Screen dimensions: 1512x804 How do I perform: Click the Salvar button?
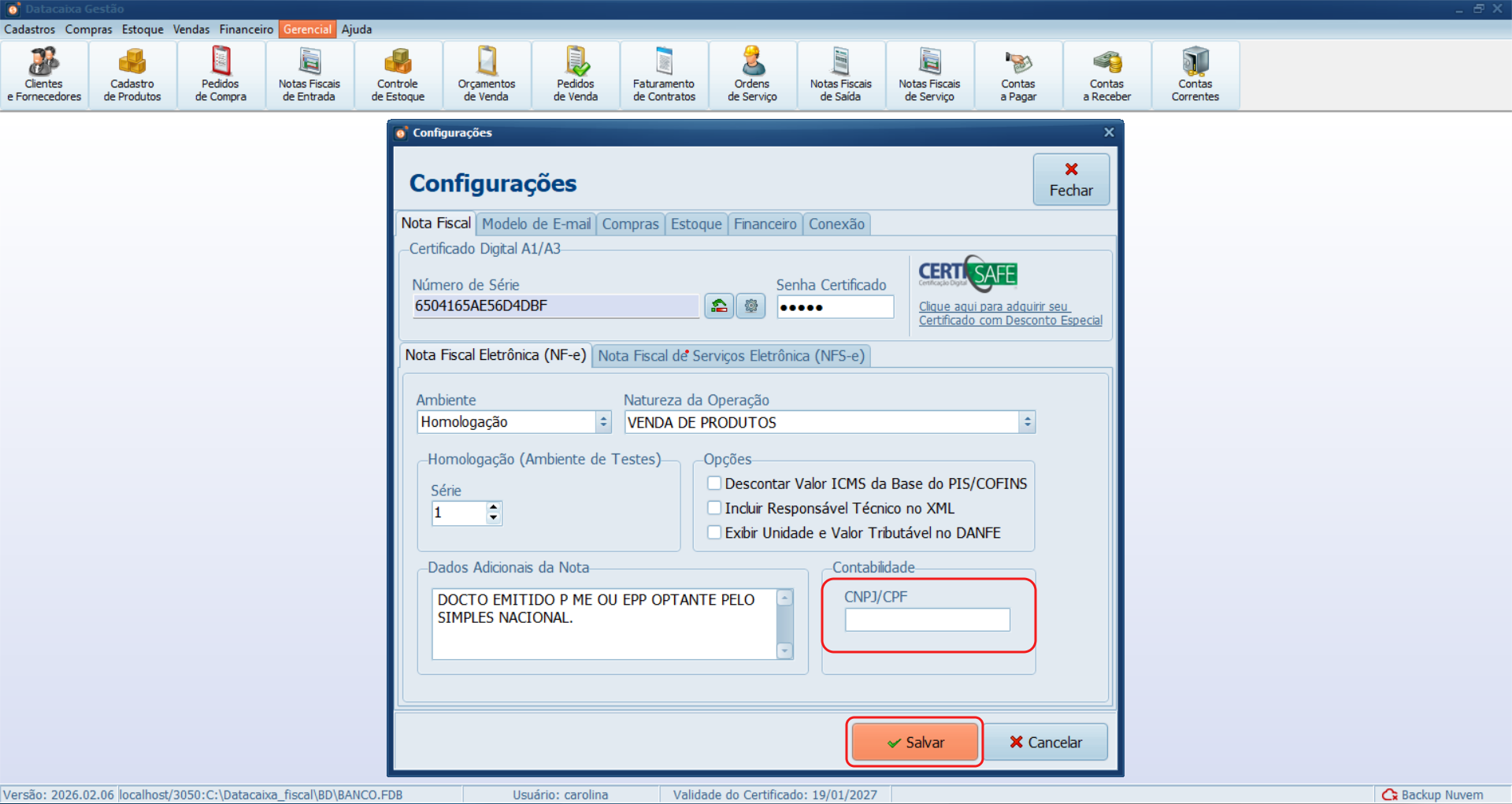pyautogui.click(x=914, y=742)
